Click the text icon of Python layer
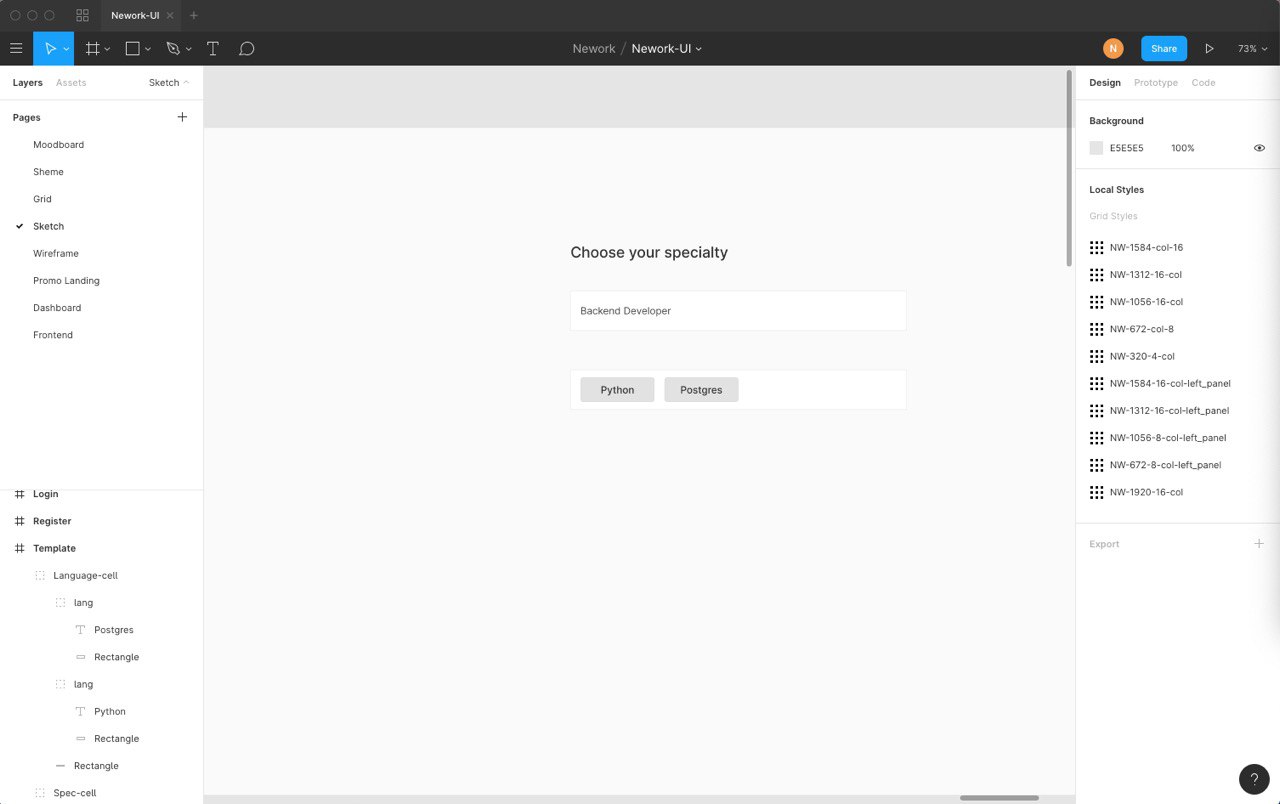Image resolution: width=1280 pixels, height=804 pixels. [x=81, y=711]
